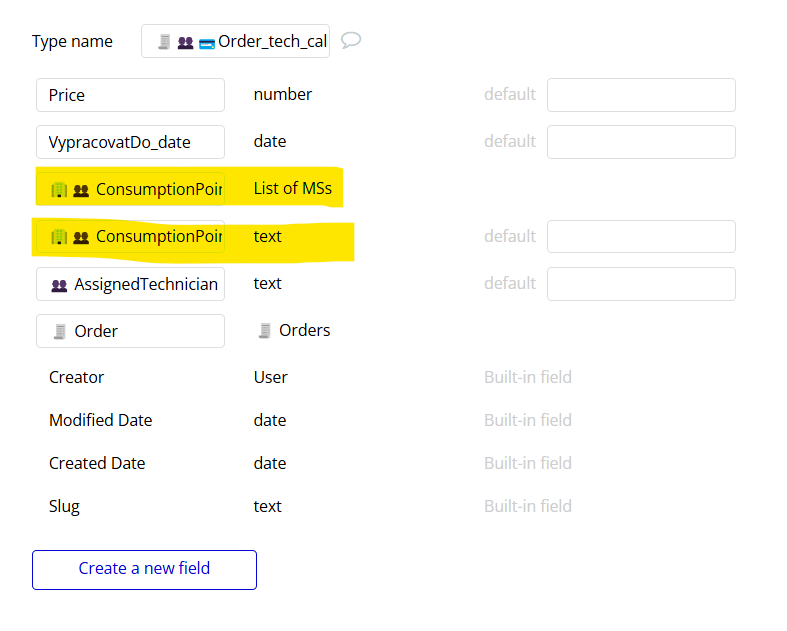787x631 pixels.
Task: Click the Slug built-in field label
Action: coord(64,507)
